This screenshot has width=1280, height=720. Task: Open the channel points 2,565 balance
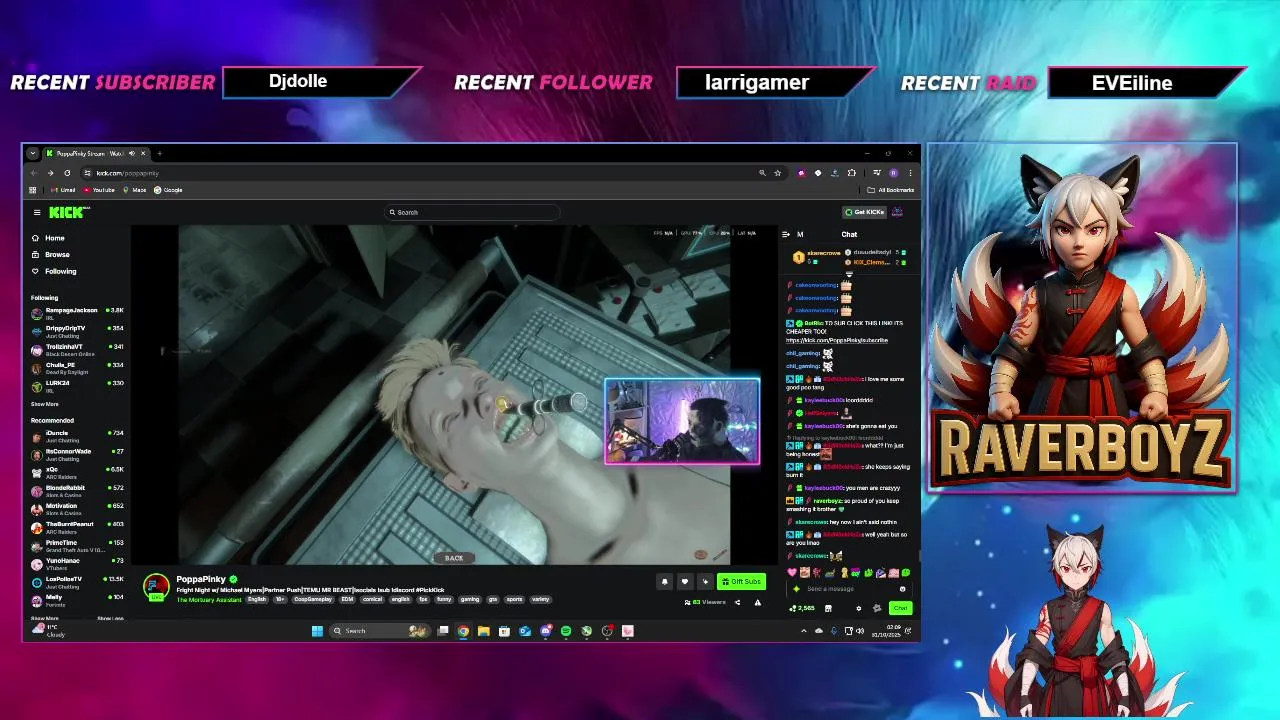point(802,608)
